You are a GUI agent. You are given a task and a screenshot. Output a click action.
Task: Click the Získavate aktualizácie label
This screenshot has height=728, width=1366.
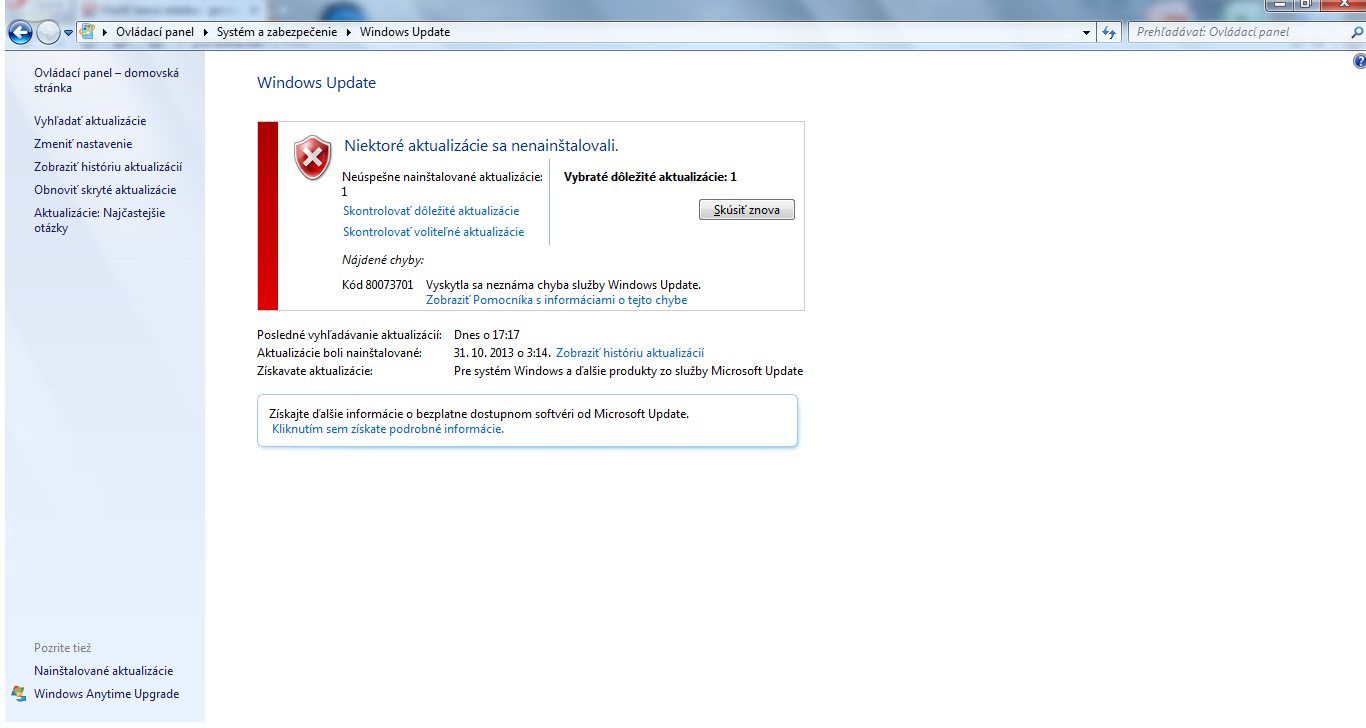(315, 371)
